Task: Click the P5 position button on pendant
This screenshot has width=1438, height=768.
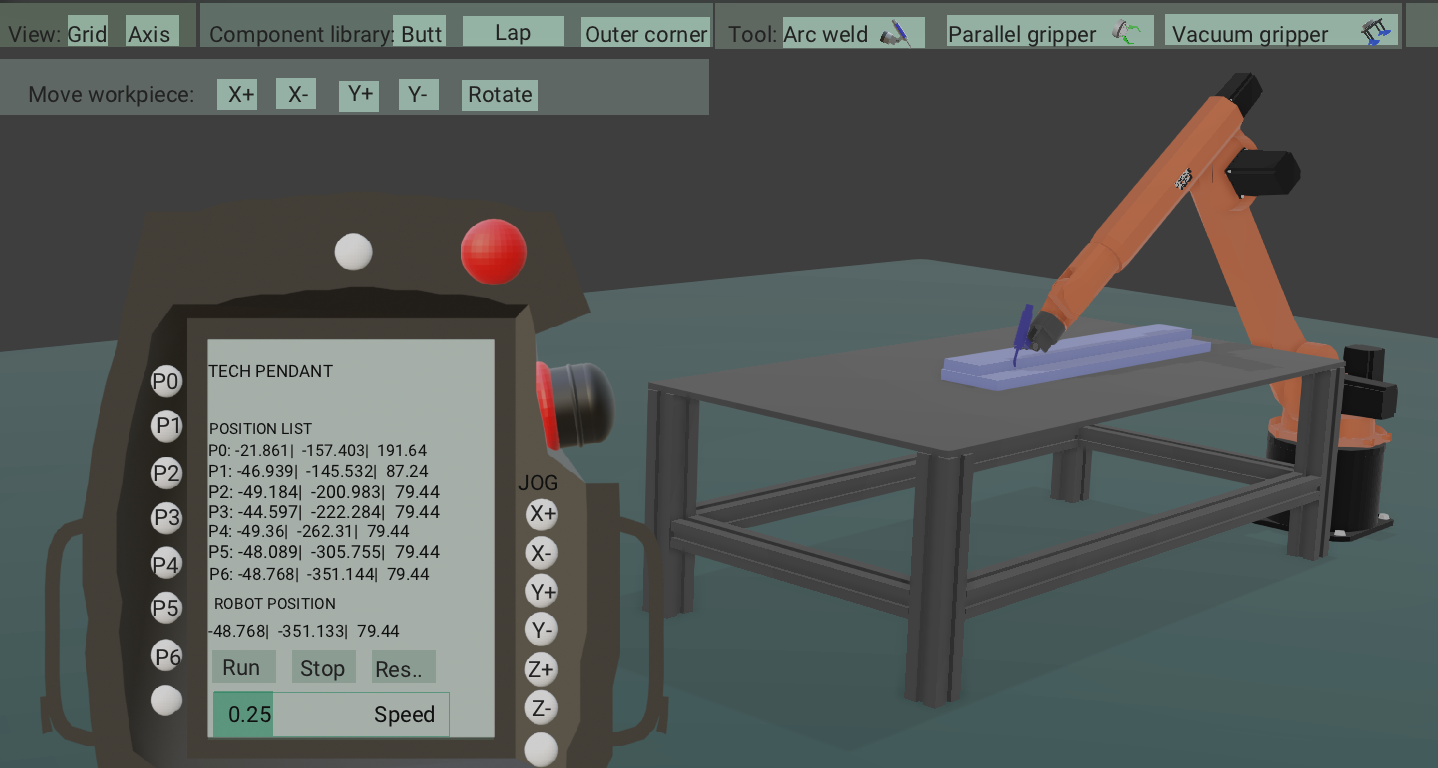Action: [166, 608]
